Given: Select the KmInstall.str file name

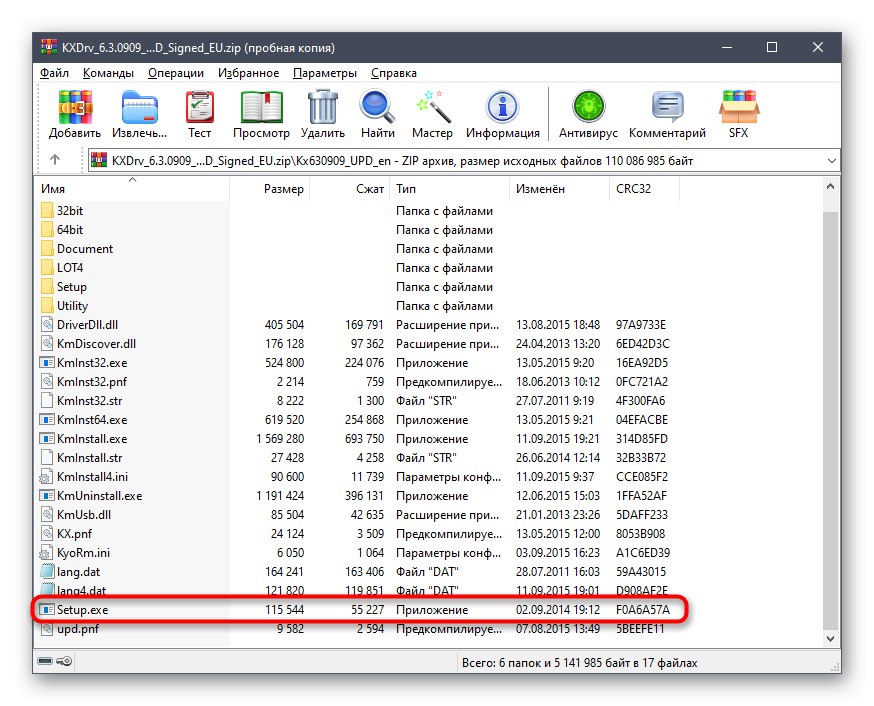Looking at the screenshot, I should [x=89, y=457].
